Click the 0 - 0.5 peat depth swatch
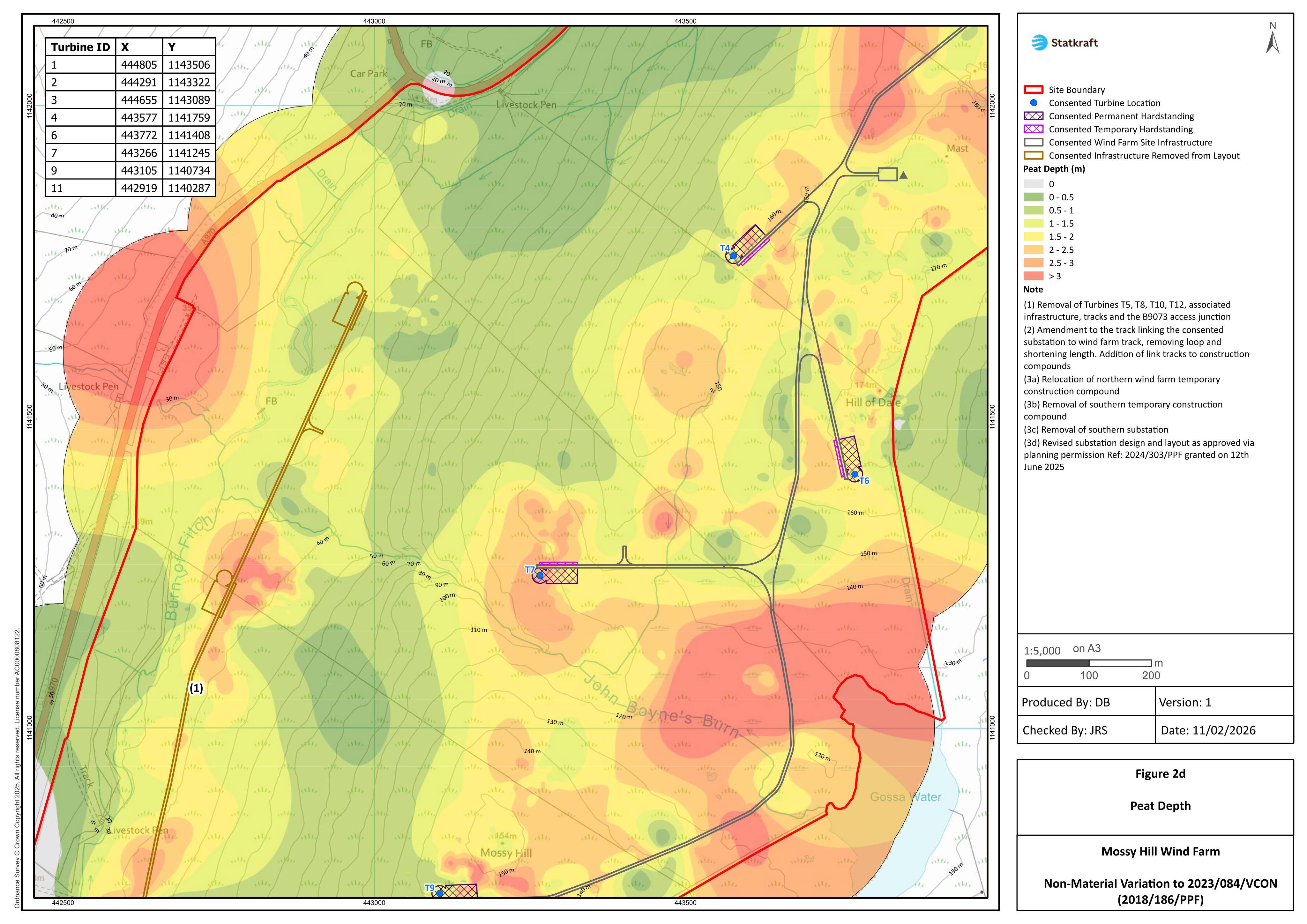Viewport: 1307px width, 924px height. click(x=1033, y=197)
